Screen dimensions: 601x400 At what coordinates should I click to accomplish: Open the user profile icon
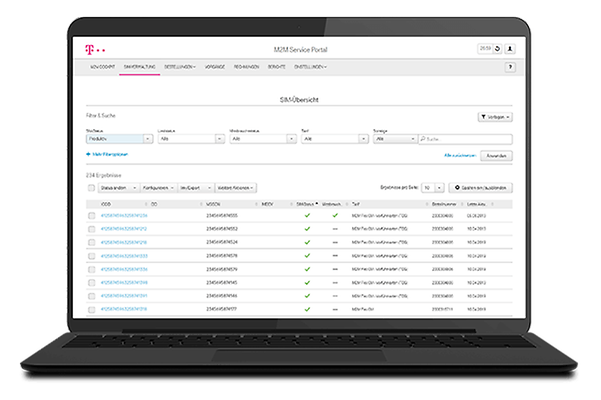tap(509, 47)
